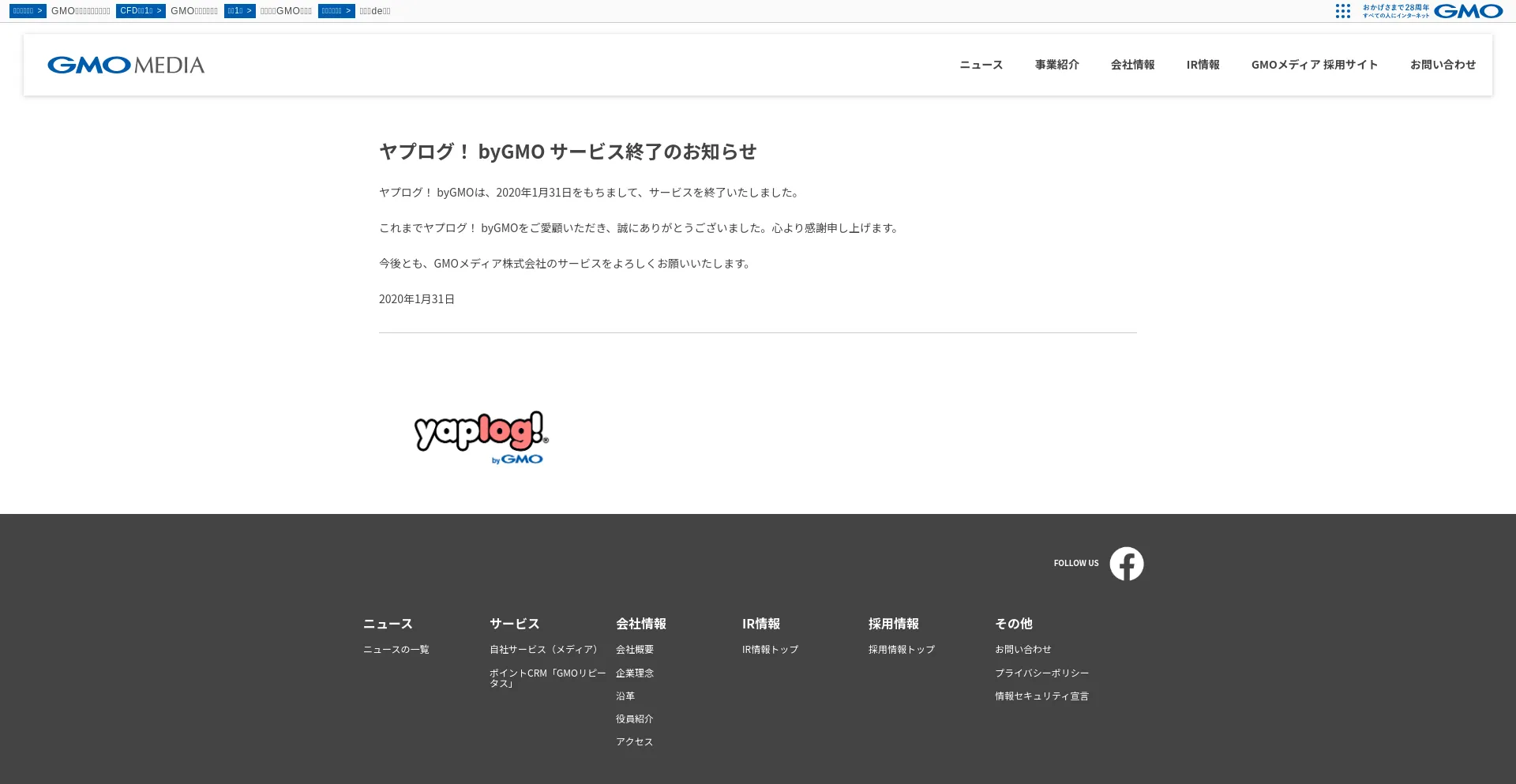Screen dimensions: 1516x784
Task: Open footer お問い合わせ link
Action: pyautogui.click(x=1023, y=650)
